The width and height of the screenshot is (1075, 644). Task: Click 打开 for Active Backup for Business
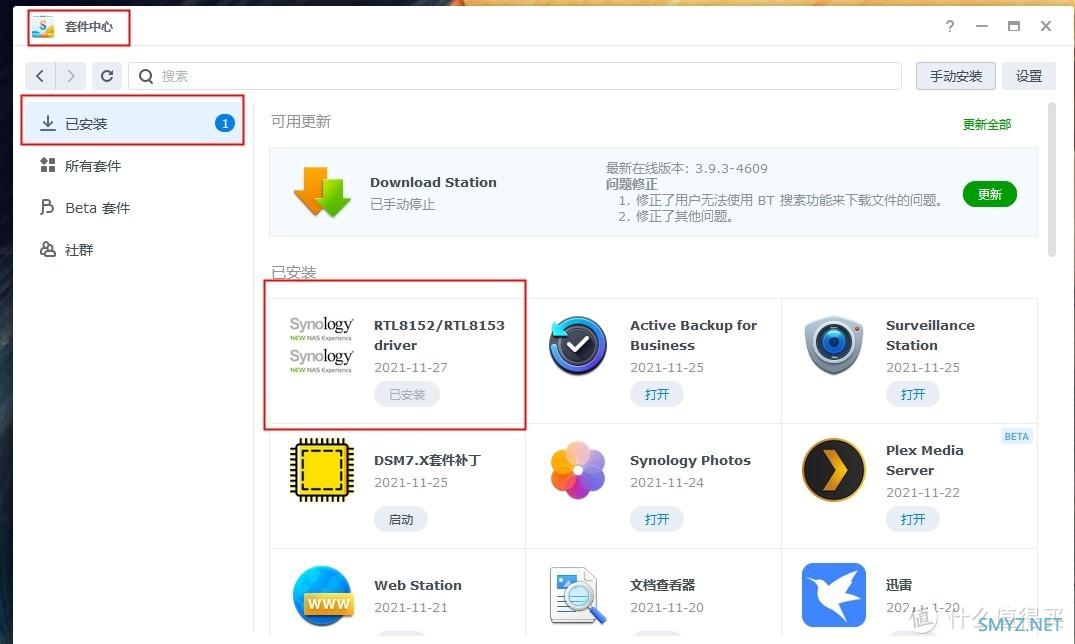[x=656, y=394]
